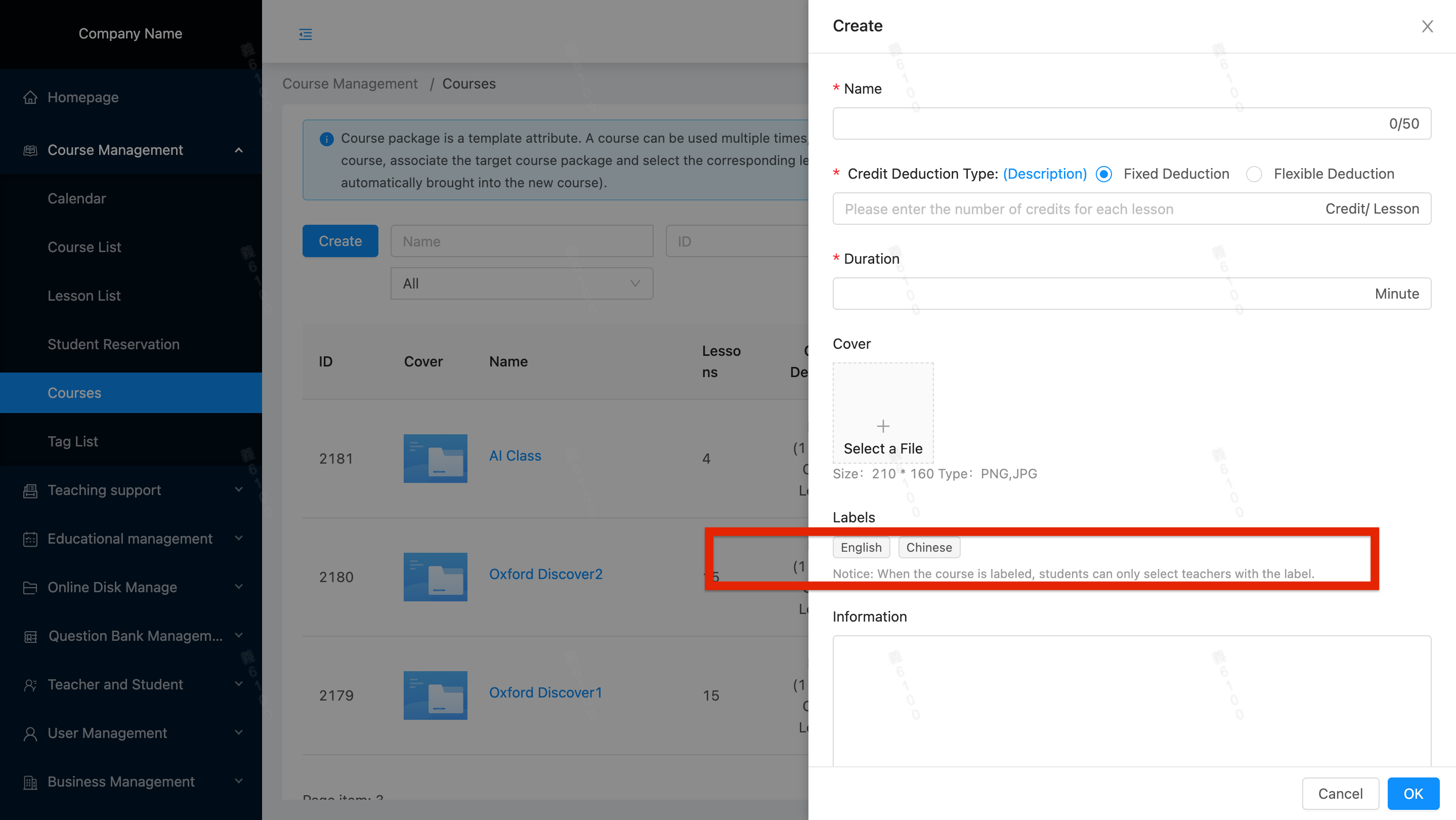Open the Lesson List menu item
This screenshot has height=820, width=1456.
tap(84, 296)
